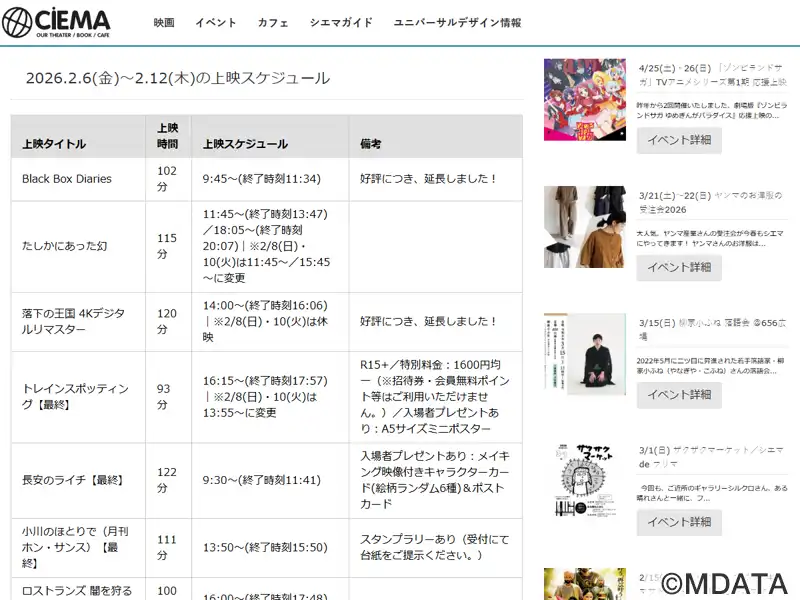Open the Zombie Land Saga event thumbnail

coord(584,98)
